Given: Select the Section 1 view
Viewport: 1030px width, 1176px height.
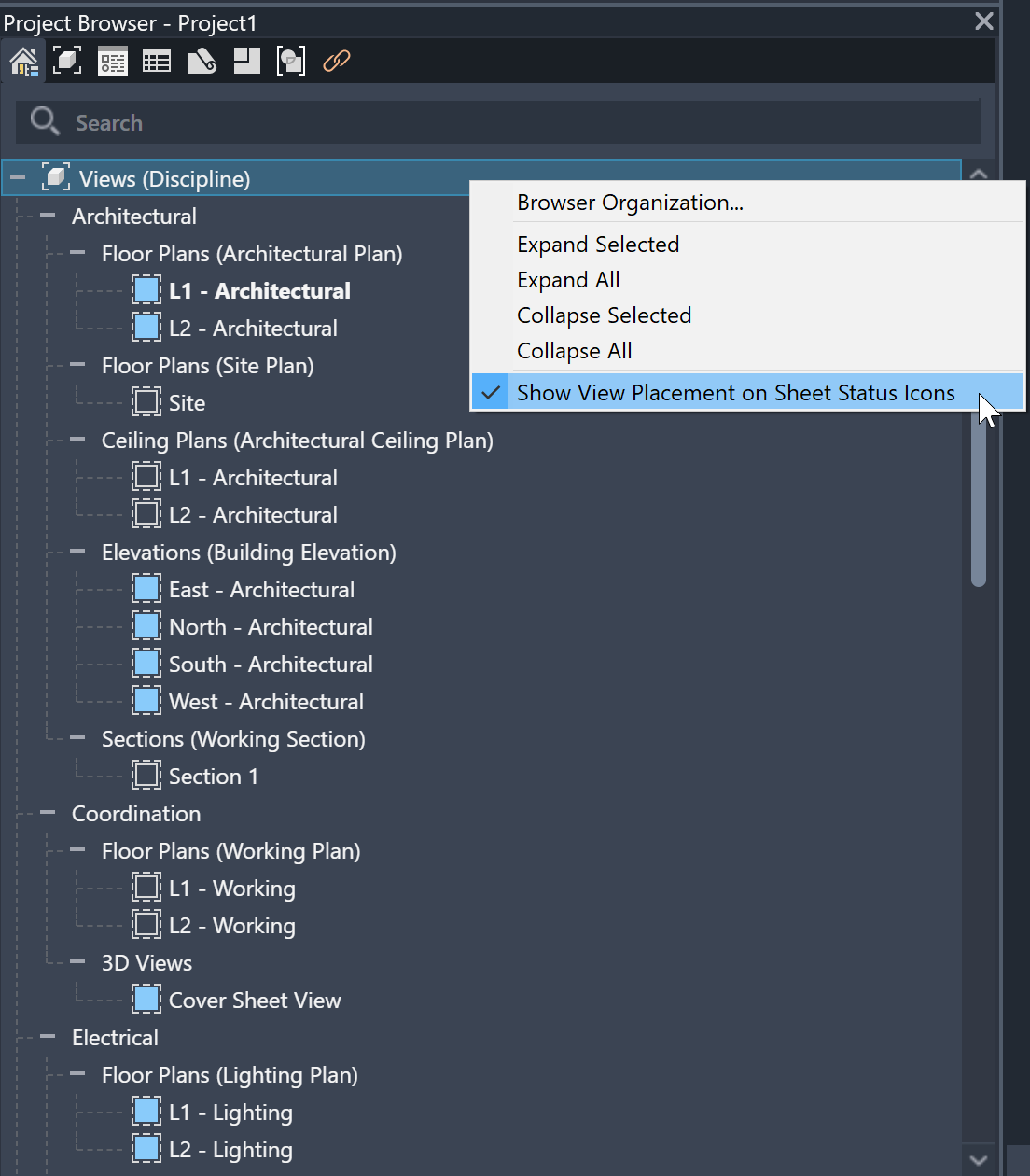Looking at the screenshot, I should tap(213, 776).
